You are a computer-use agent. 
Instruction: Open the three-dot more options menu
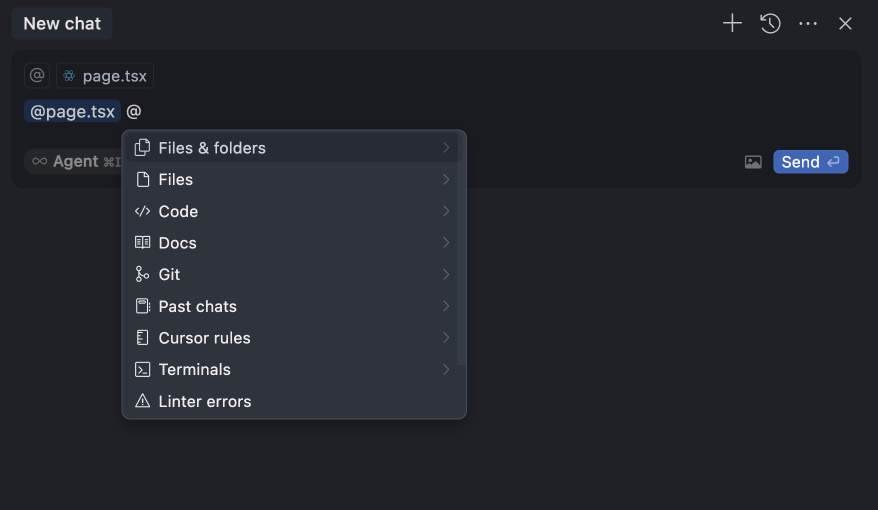[808, 23]
